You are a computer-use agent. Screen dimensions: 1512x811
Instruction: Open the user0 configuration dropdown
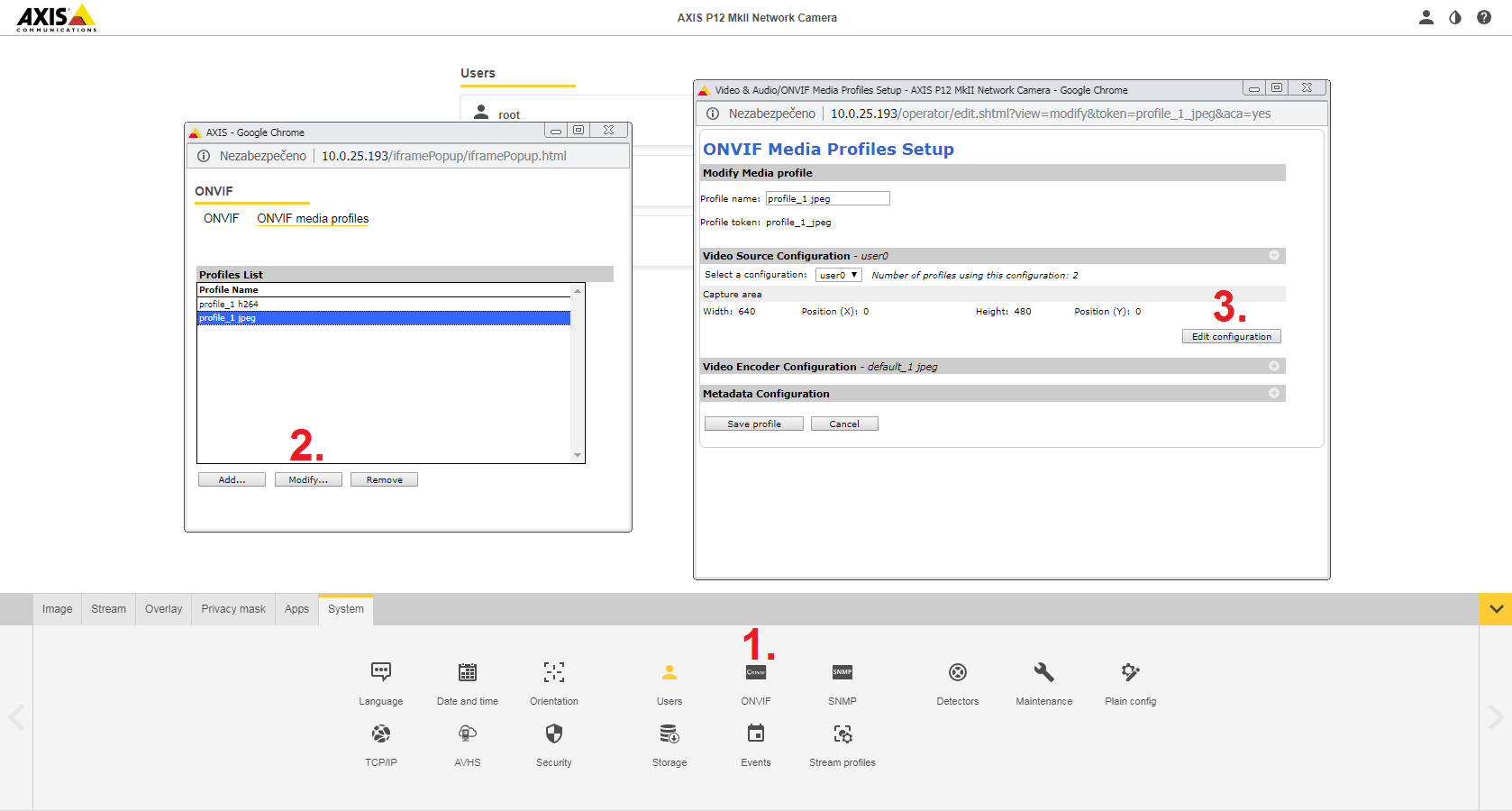pos(838,275)
